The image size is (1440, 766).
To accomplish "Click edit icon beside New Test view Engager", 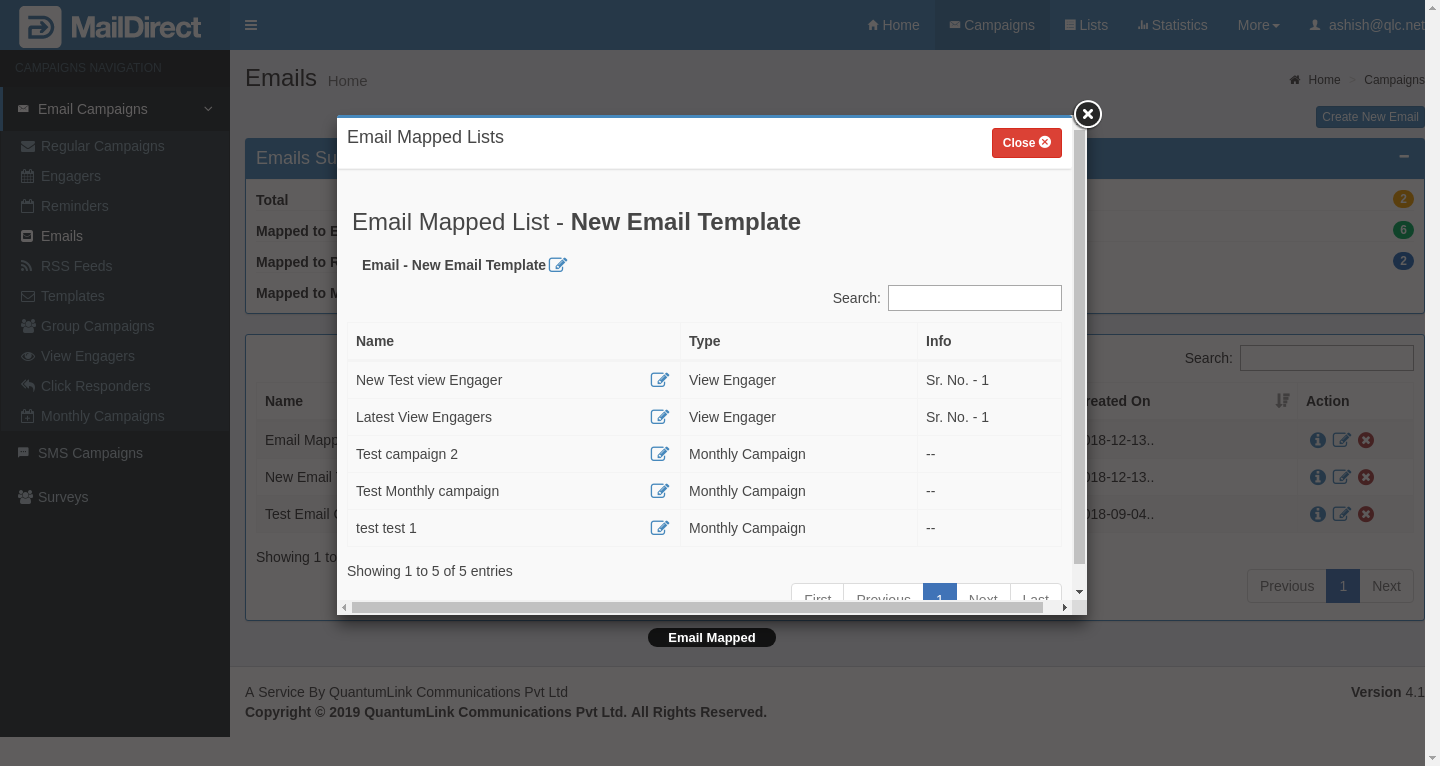I will [659, 380].
